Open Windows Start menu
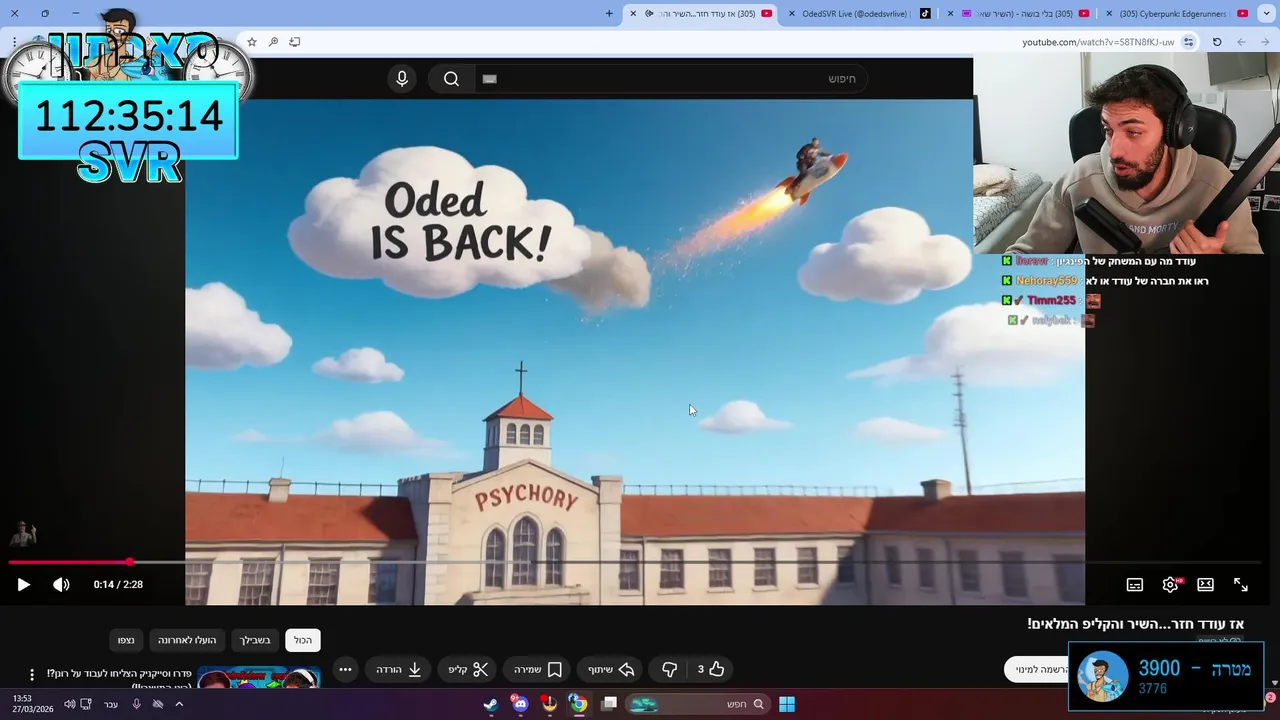 pyautogui.click(x=787, y=704)
